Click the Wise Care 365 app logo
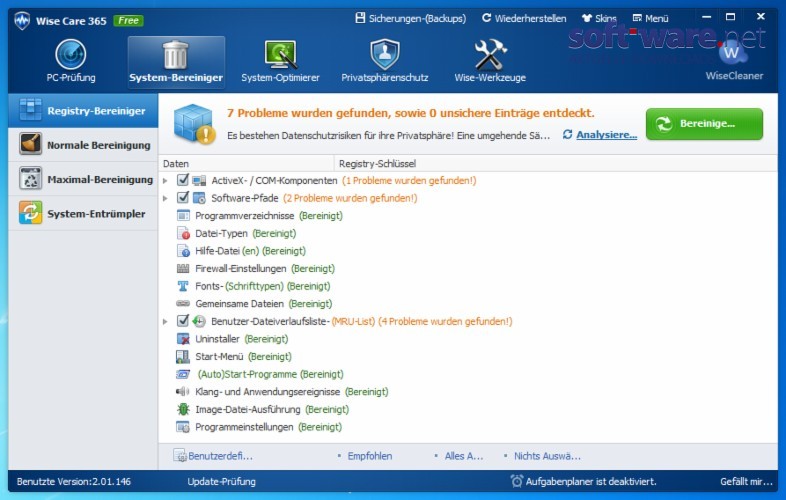The width and height of the screenshot is (786, 500). 22,21
